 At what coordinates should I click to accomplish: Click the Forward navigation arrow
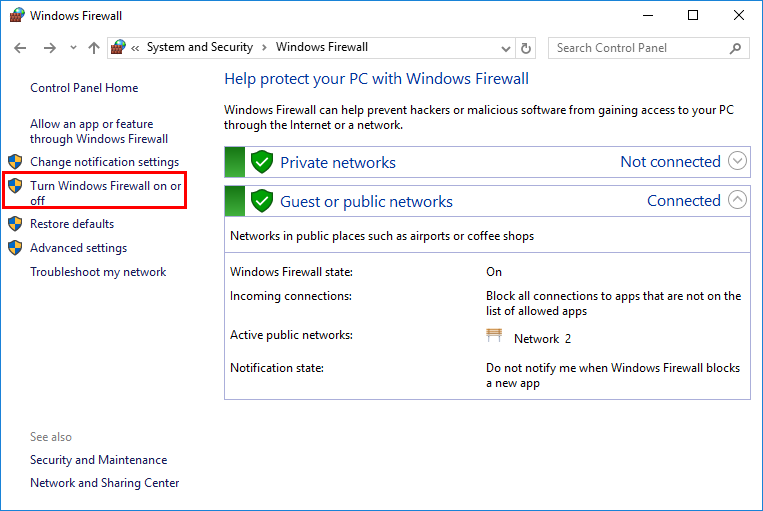[49, 48]
